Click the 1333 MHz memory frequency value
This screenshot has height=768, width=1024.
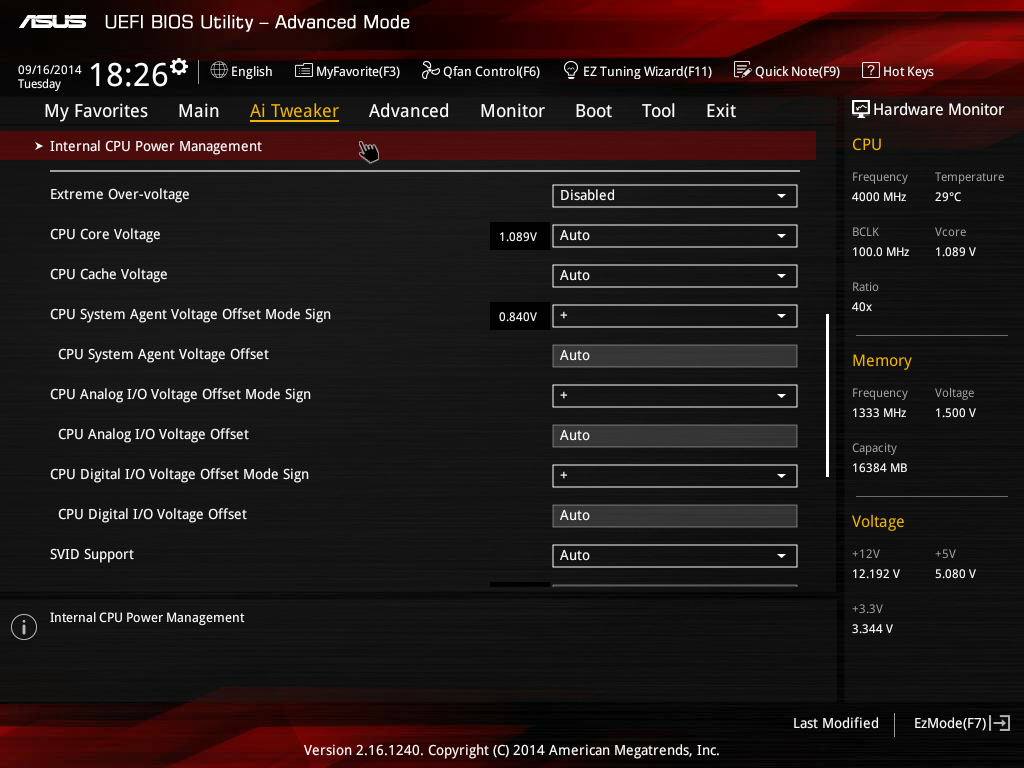pyautogui.click(x=878, y=413)
